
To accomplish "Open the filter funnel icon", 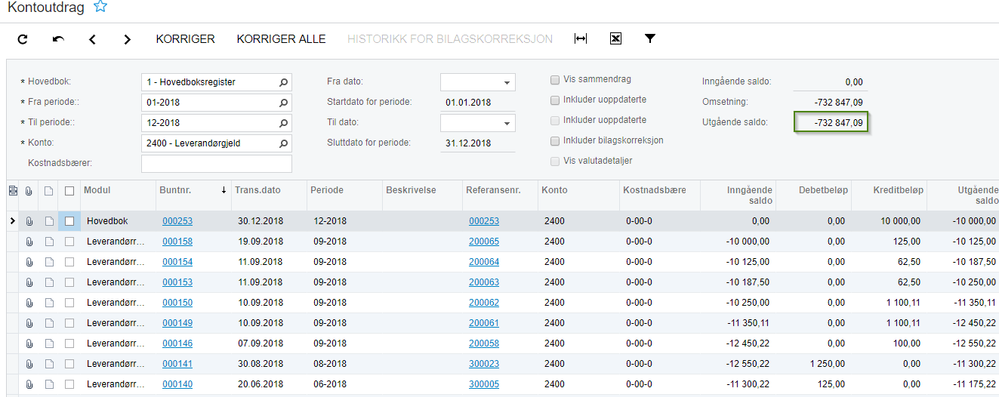I will coord(649,39).
